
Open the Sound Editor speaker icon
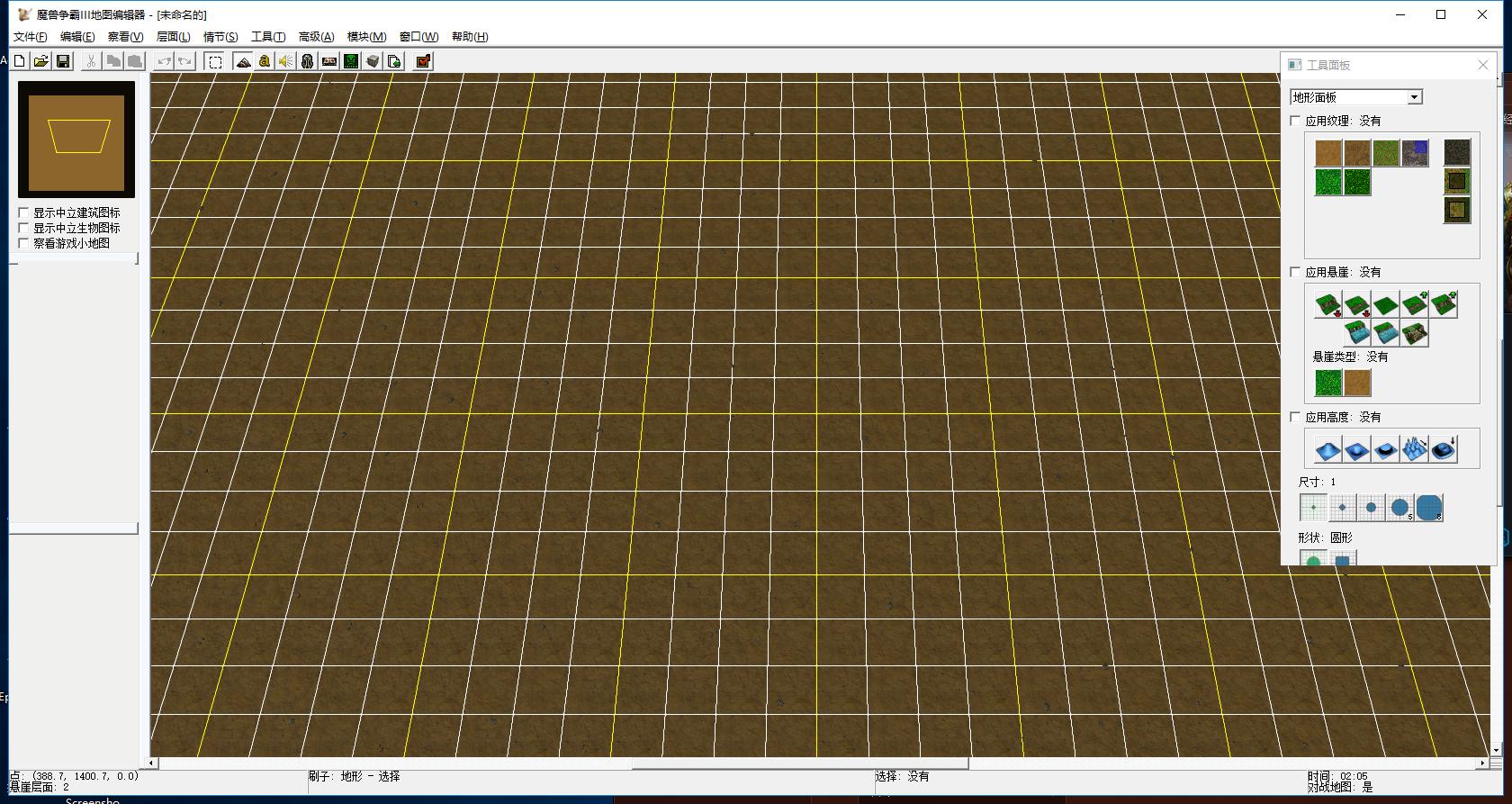285,61
